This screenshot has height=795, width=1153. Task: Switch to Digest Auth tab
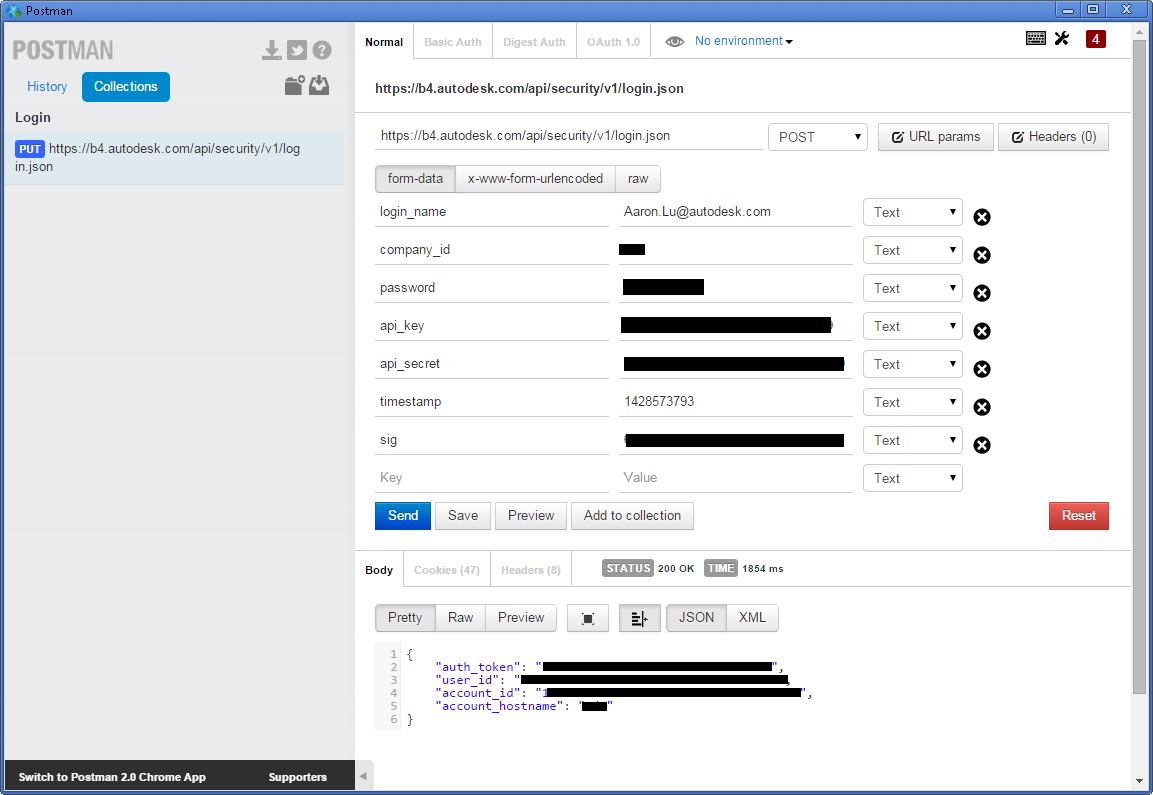point(534,42)
